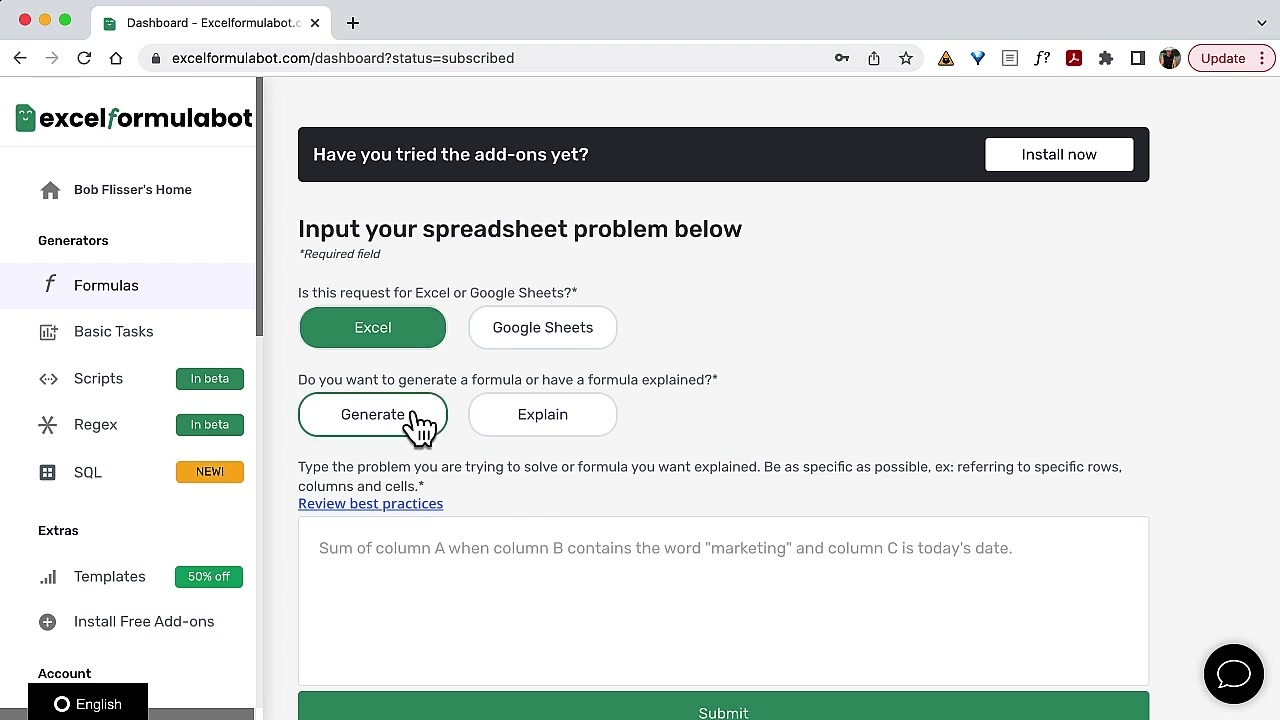Choose Generate formula option
Screen dimensions: 1280x720
[373, 415]
